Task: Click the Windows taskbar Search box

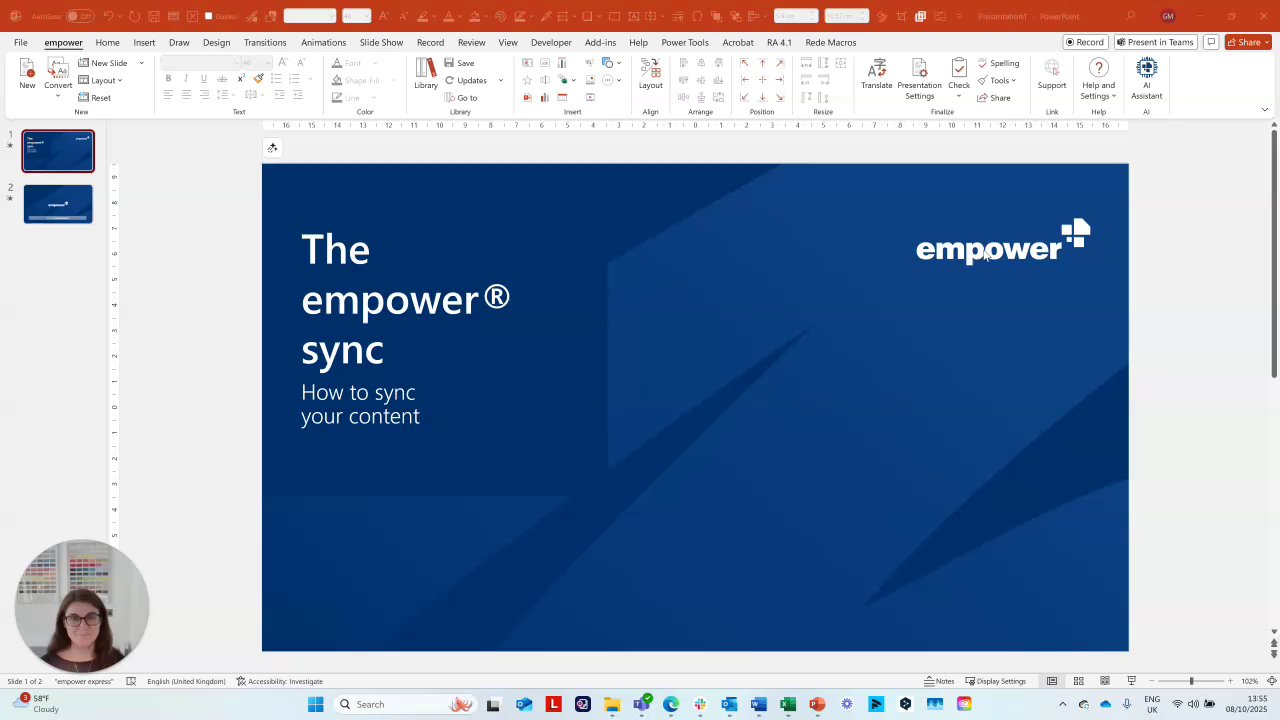Action: [403, 704]
